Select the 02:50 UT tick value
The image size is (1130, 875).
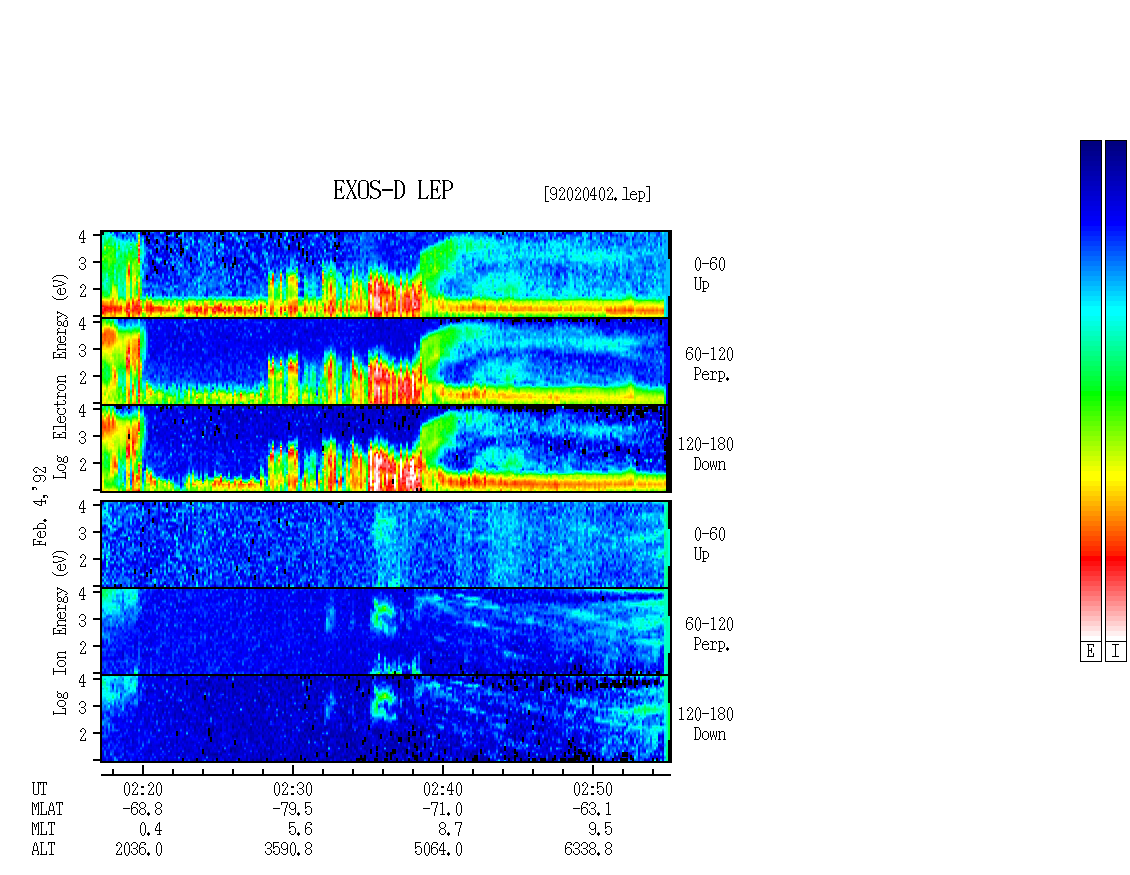tap(592, 789)
